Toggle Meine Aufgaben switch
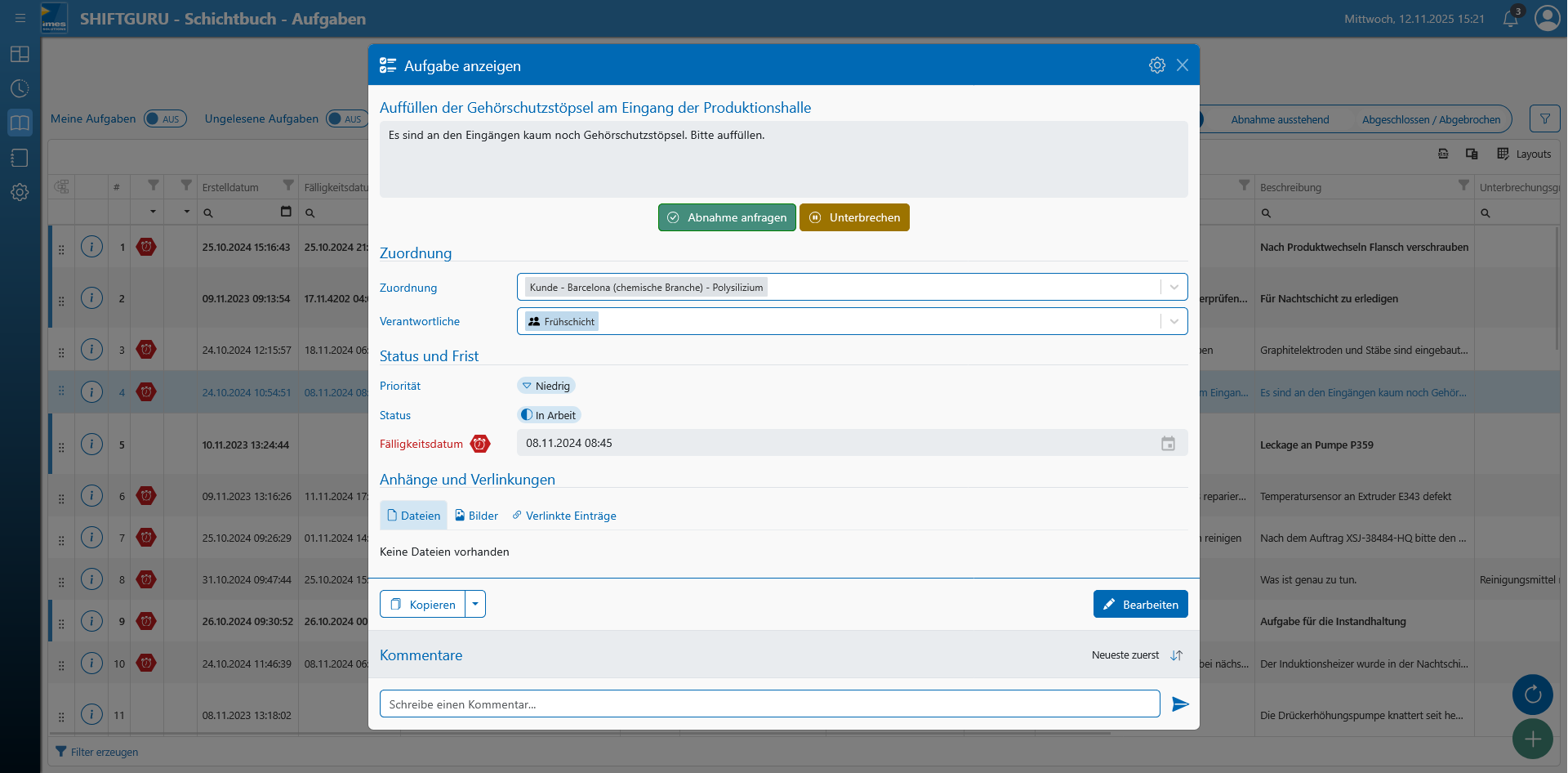1568x773 pixels. [x=165, y=119]
